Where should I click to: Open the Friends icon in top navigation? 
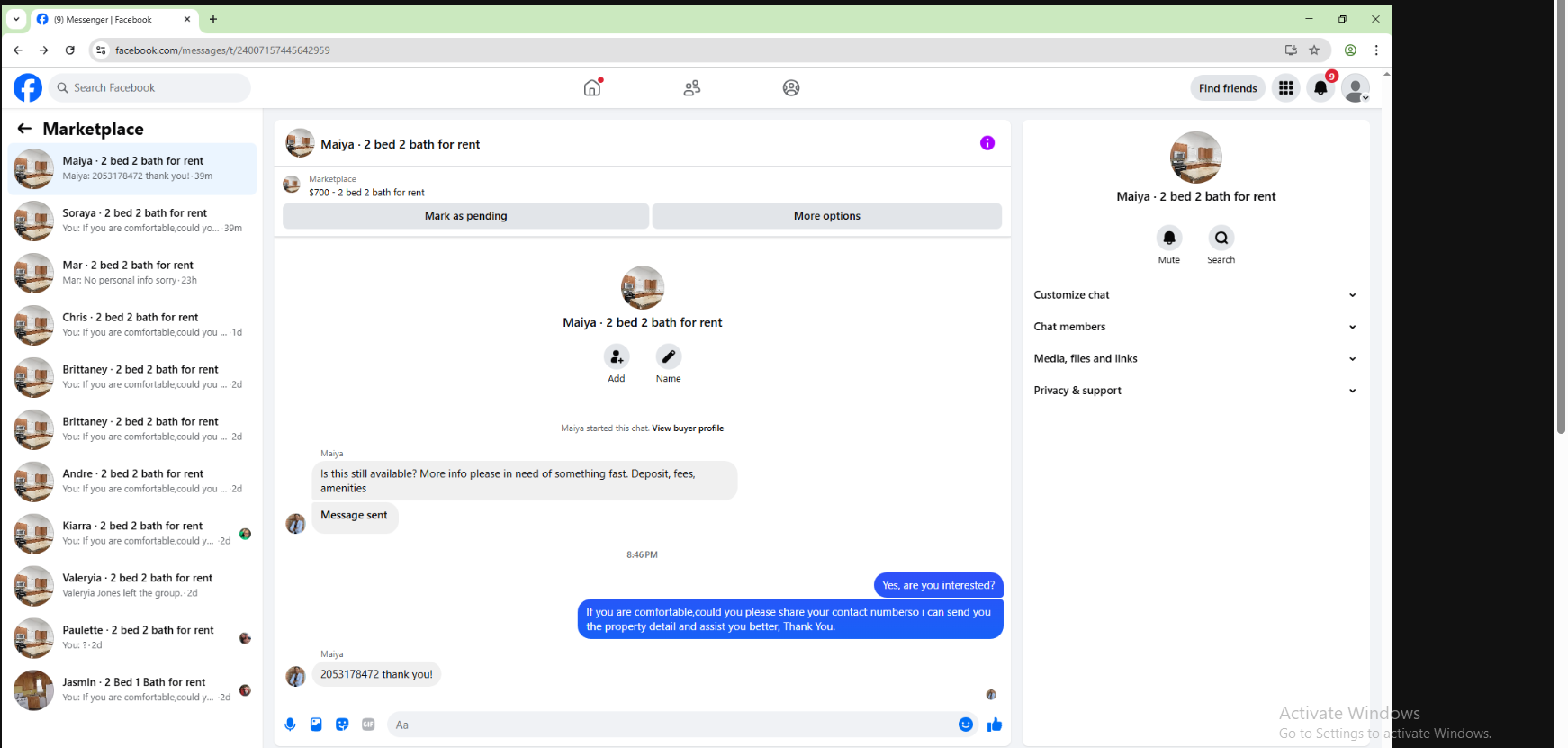[x=692, y=87]
